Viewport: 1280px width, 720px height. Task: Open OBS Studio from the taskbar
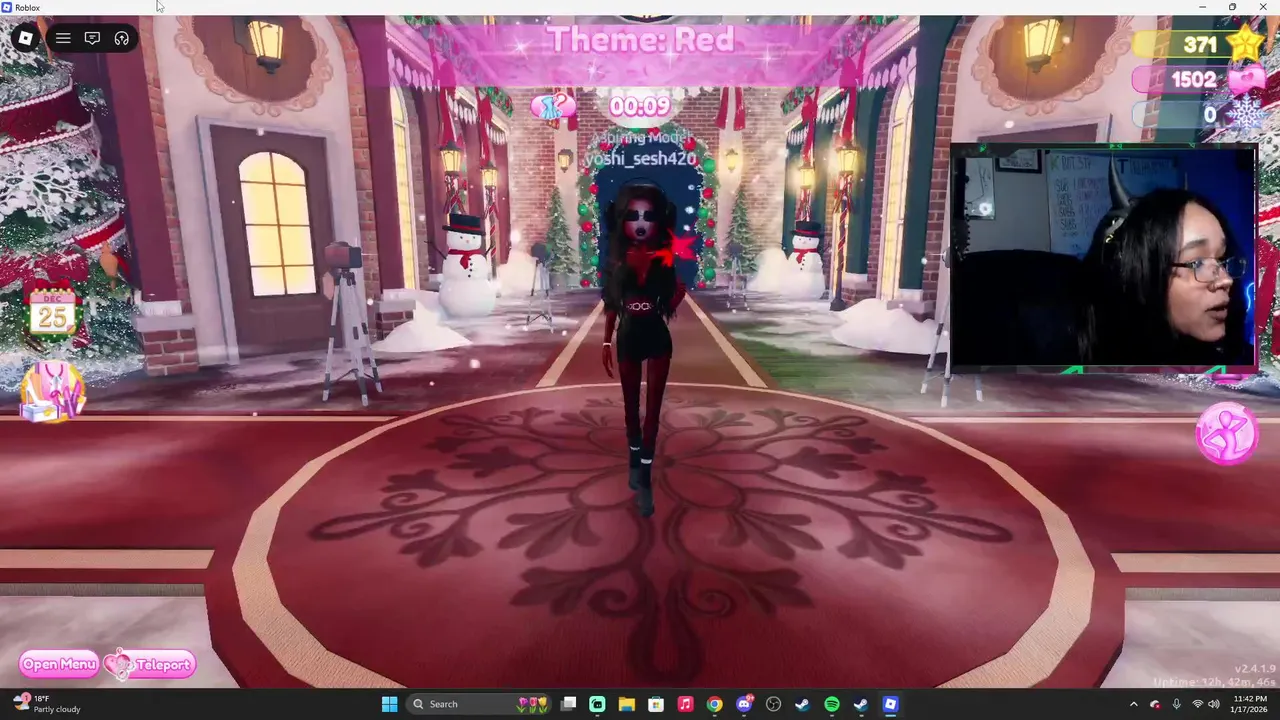(772, 704)
